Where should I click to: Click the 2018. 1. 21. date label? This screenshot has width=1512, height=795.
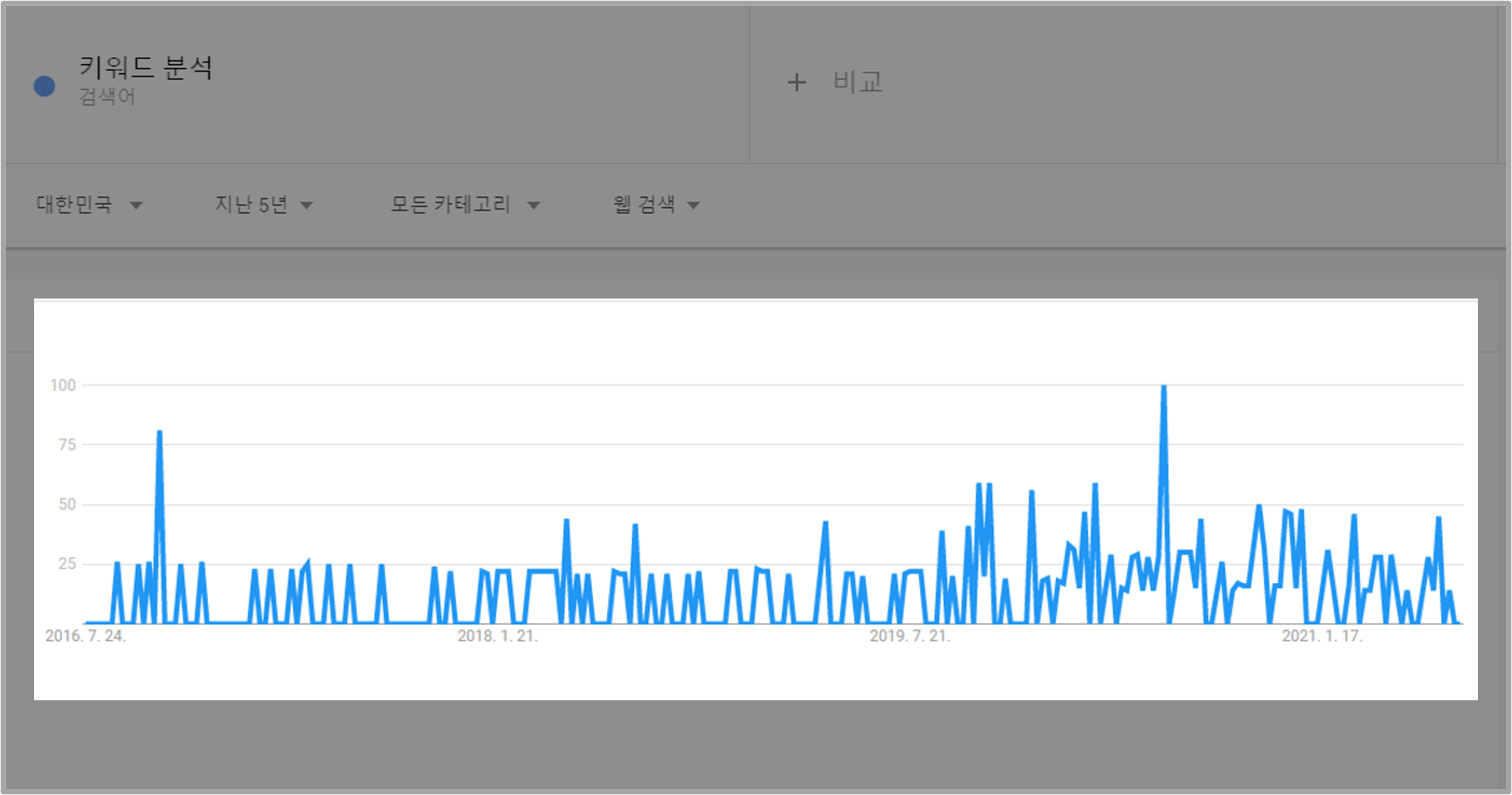498,637
